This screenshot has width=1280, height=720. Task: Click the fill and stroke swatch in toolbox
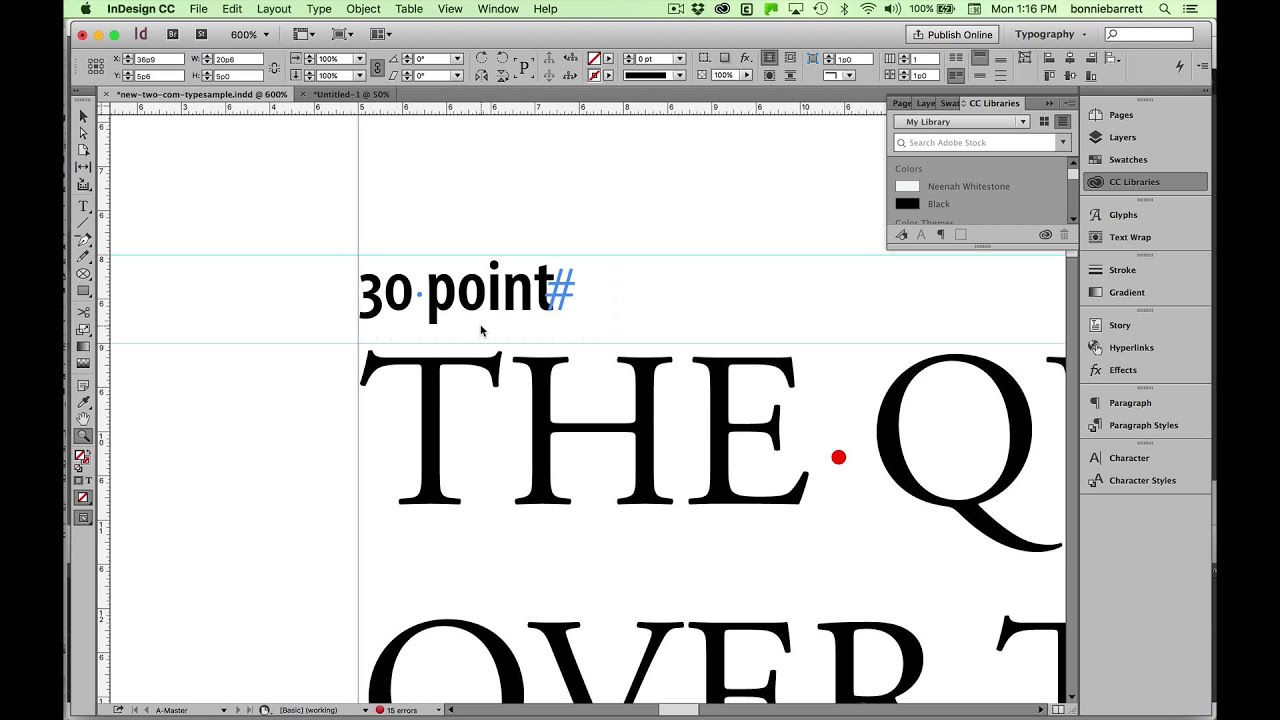pos(83,457)
